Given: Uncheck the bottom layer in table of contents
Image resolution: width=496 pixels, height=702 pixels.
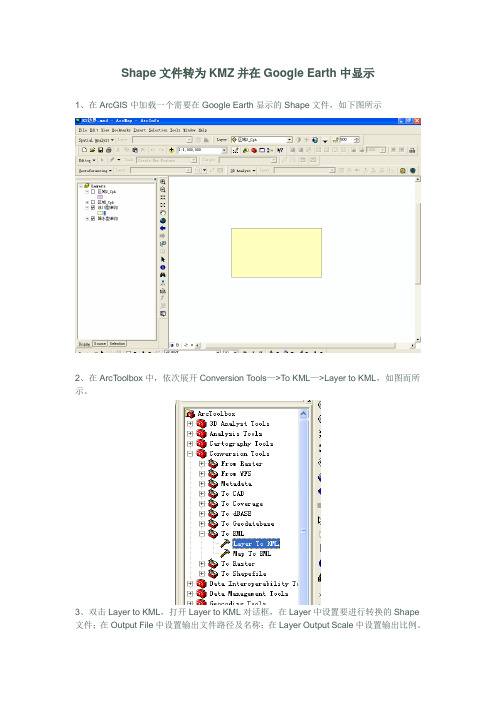Looking at the screenshot, I should coord(93,219).
